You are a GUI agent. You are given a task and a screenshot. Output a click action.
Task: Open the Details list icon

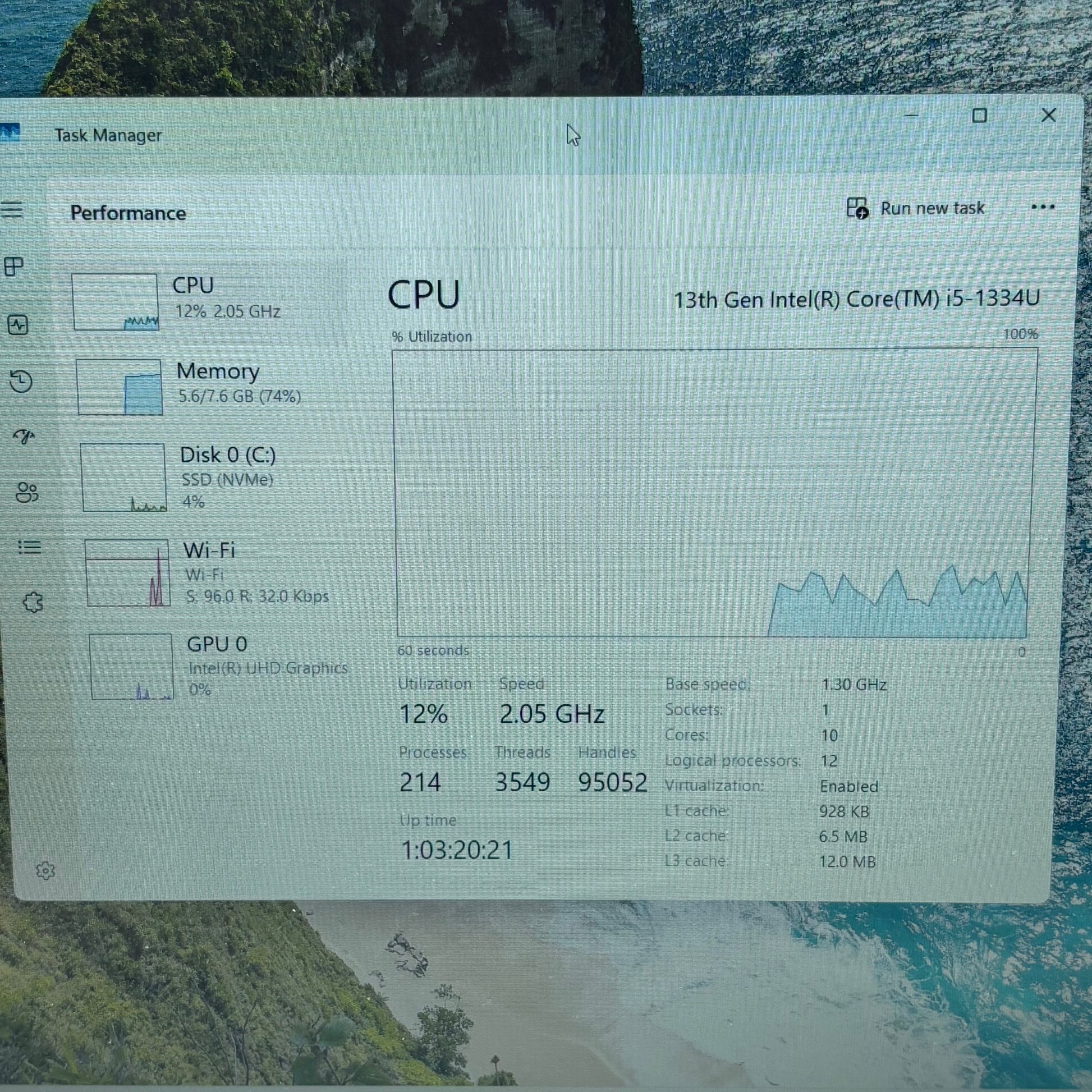pos(29,547)
